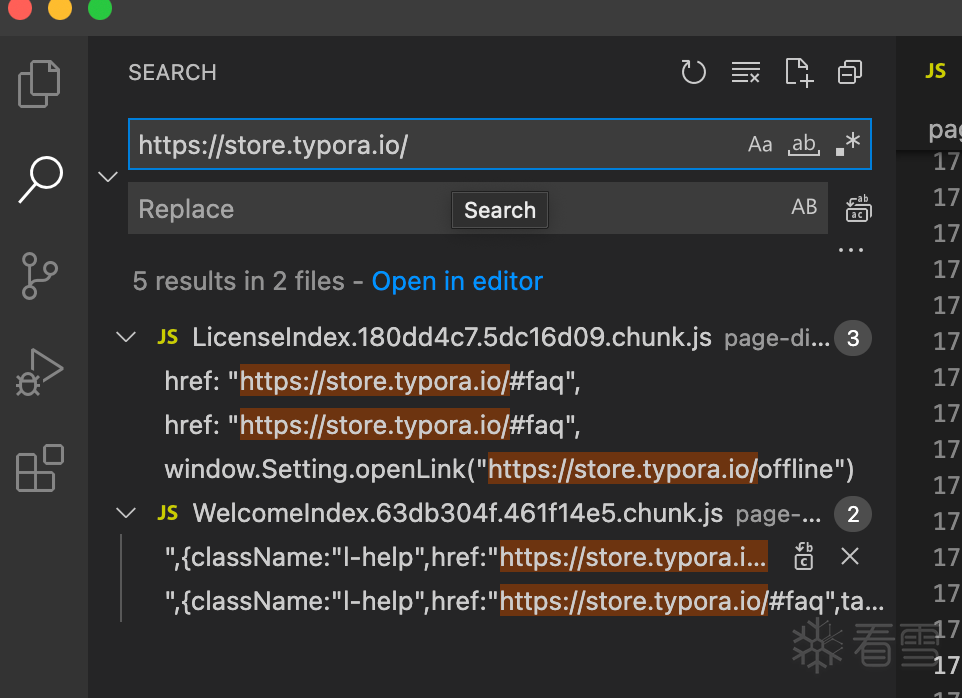
Task: Toggle Match Whole Word option
Action: point(804,144)
